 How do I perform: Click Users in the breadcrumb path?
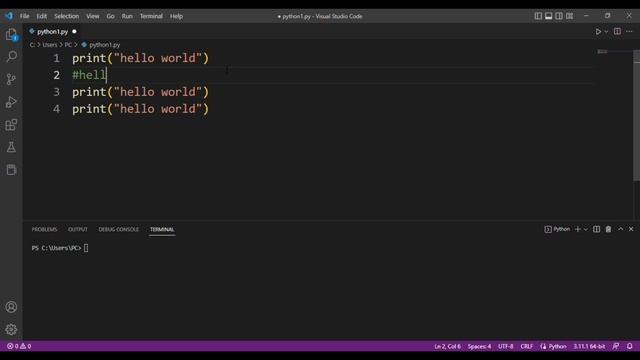(50, 45)
